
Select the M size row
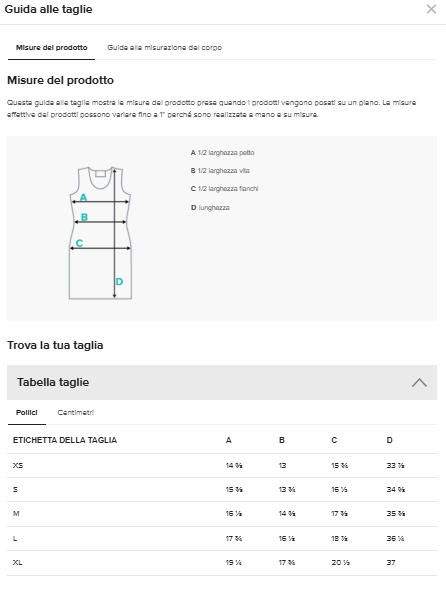[x=222, y=514]
